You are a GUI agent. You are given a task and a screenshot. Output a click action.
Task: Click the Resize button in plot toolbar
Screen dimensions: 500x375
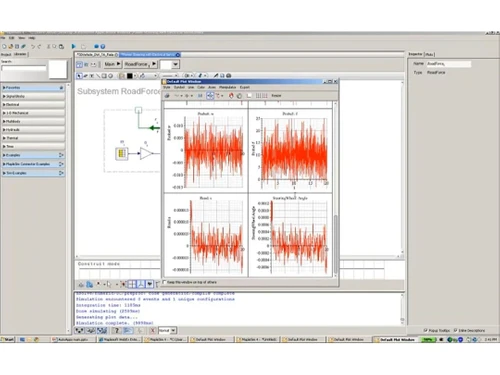pyautogui.click(x=276, y=96)
